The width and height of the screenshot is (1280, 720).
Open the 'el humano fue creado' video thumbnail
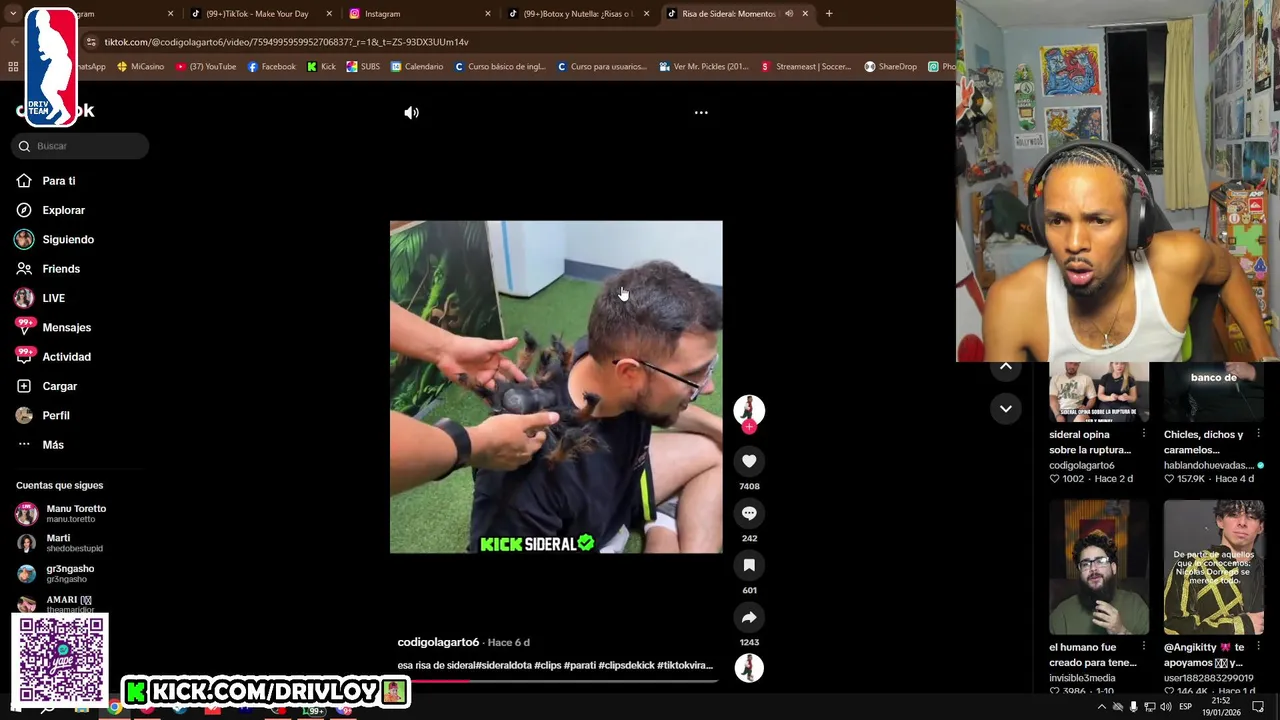[1099, 568]
